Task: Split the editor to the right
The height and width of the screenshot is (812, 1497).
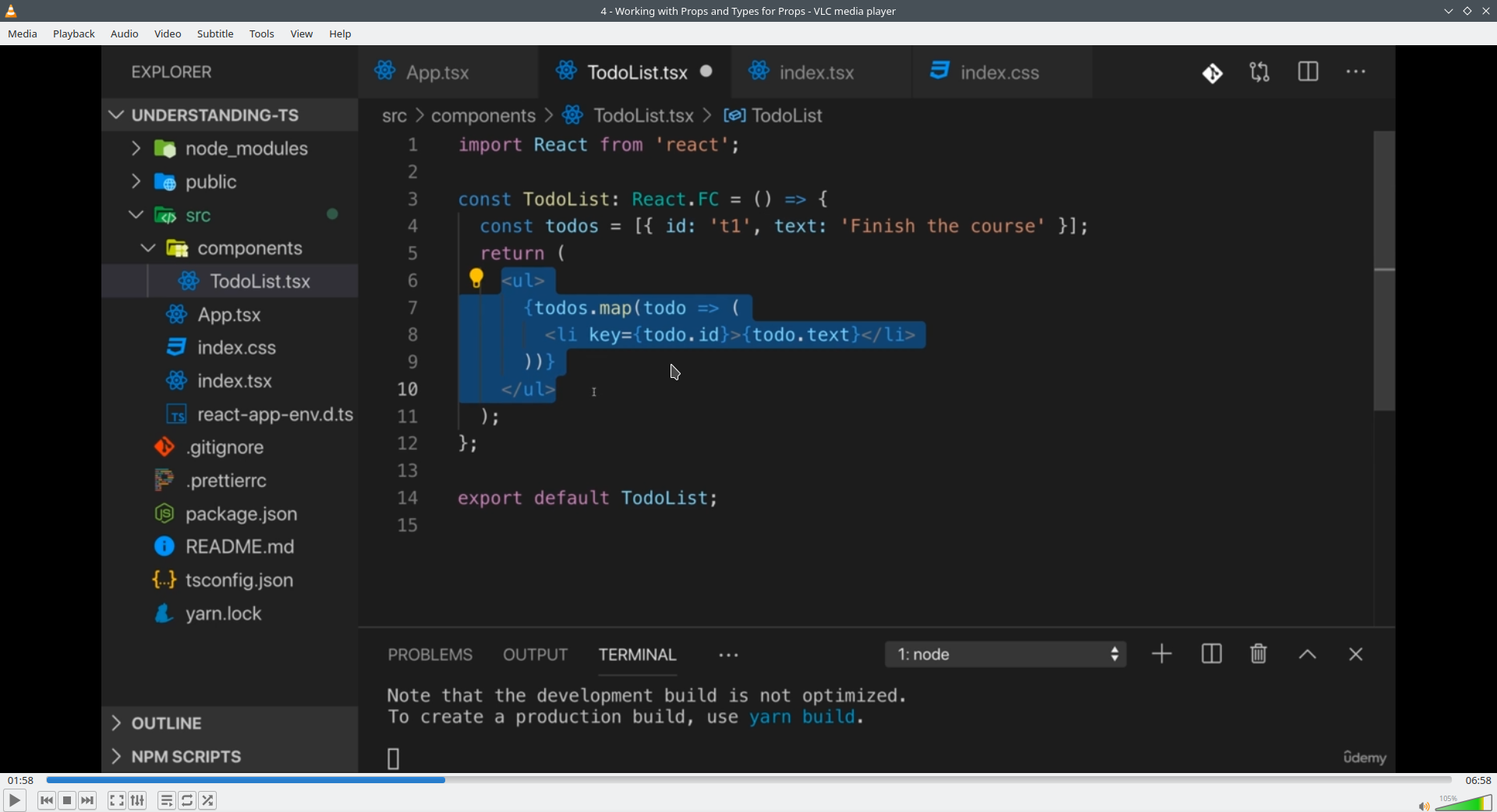Action: pos(1308,72)
